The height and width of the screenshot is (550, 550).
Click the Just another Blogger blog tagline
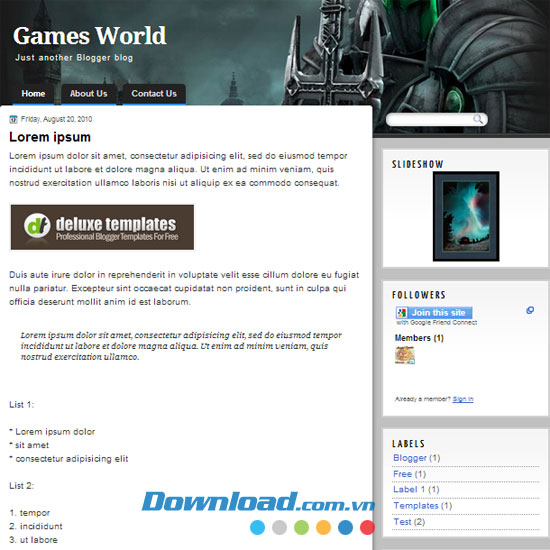tap(74, 58)
